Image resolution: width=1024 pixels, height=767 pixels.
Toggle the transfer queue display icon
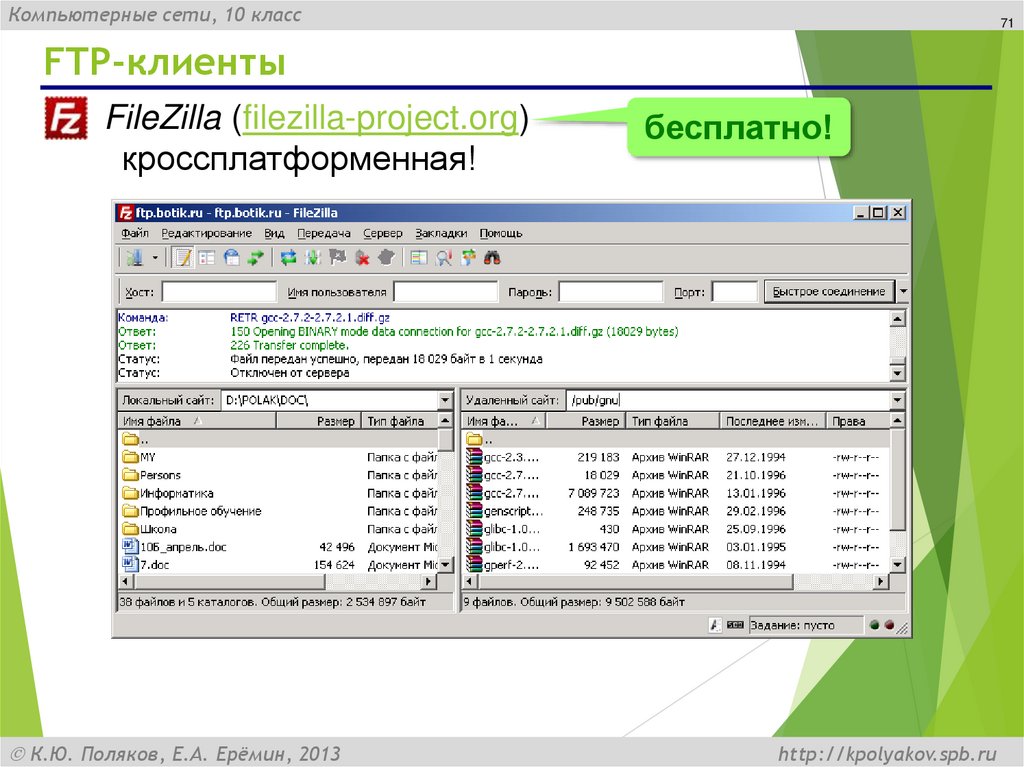pyautogui.click(x=255, y=258)
